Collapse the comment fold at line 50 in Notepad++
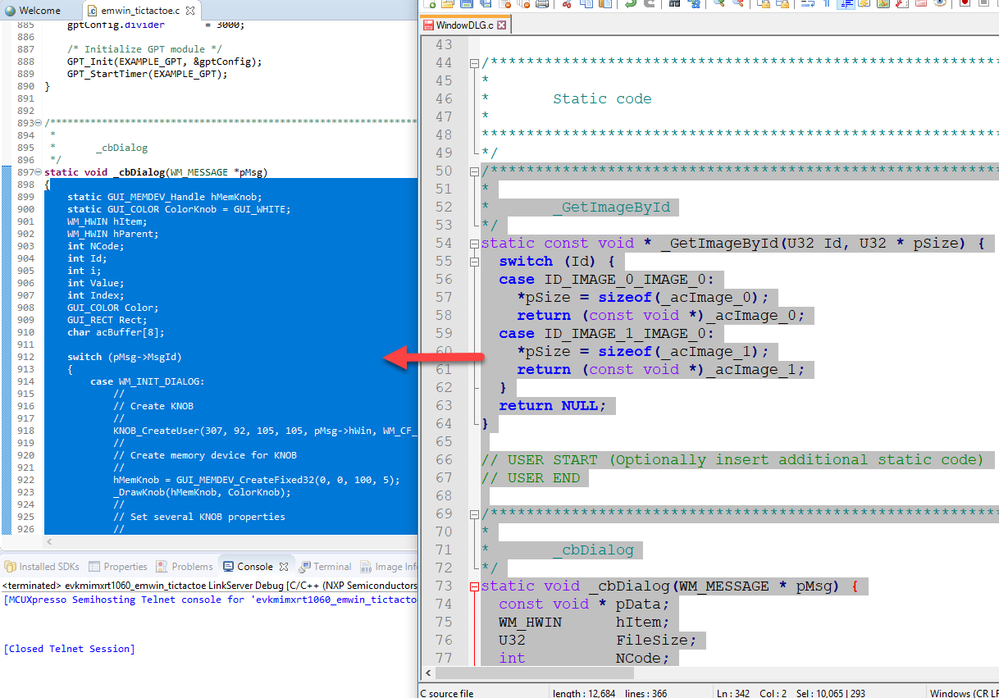999x698 pixels. coord(474,171)
